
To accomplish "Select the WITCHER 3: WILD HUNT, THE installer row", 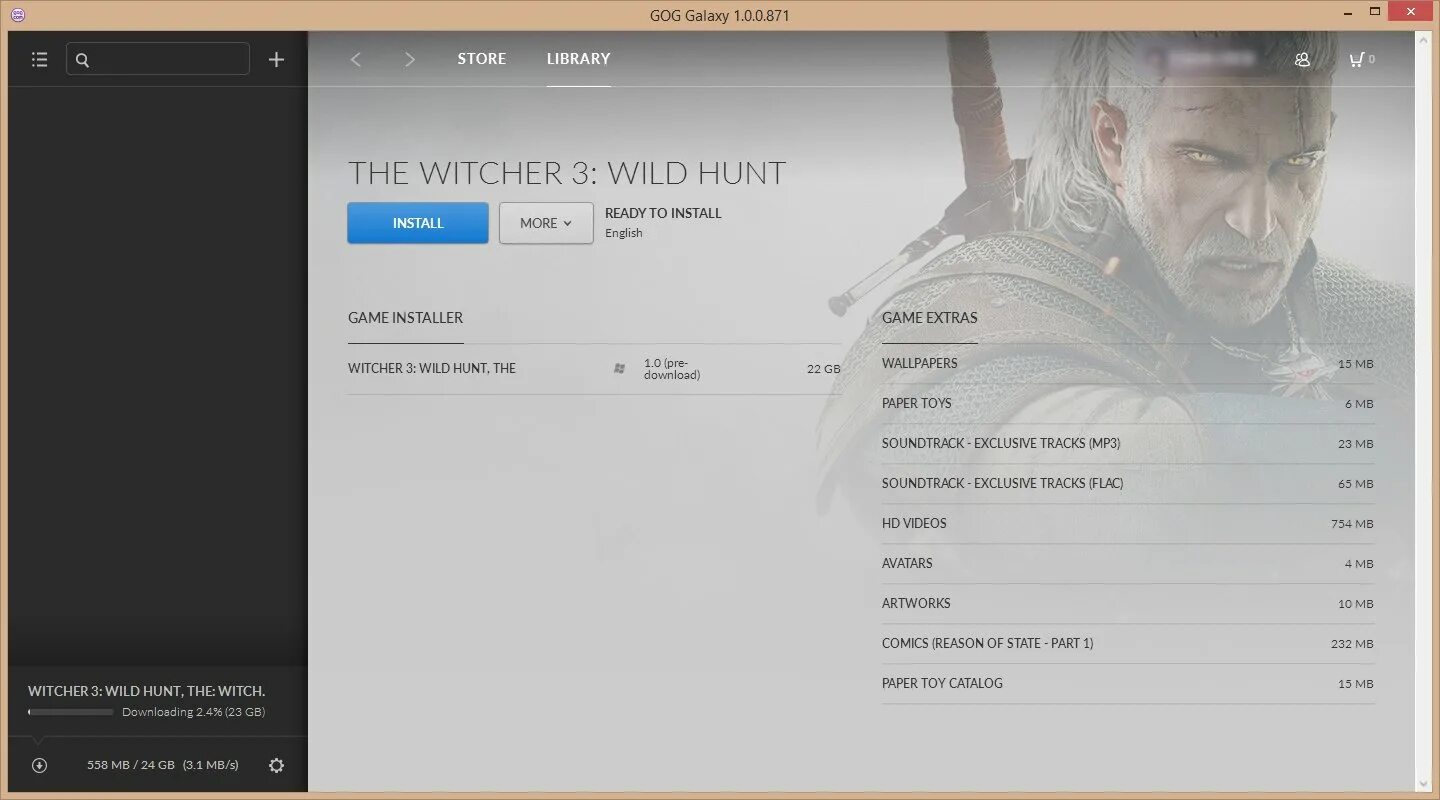I will (594, 369).
